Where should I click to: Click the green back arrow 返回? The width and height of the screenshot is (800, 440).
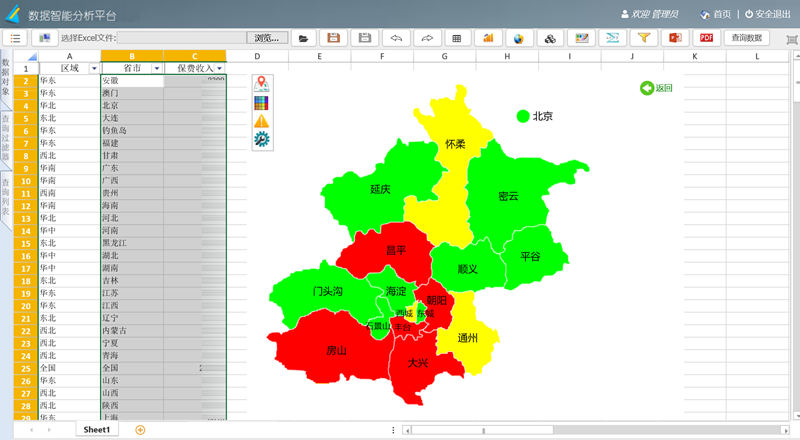[656, 88]
